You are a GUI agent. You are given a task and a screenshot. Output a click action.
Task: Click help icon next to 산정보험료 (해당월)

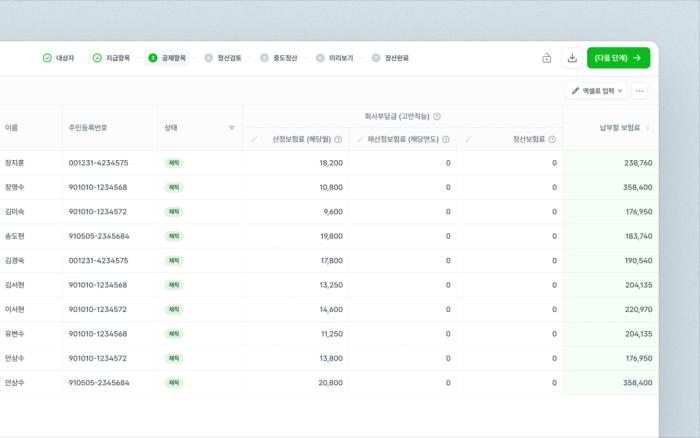coord(338,139)
